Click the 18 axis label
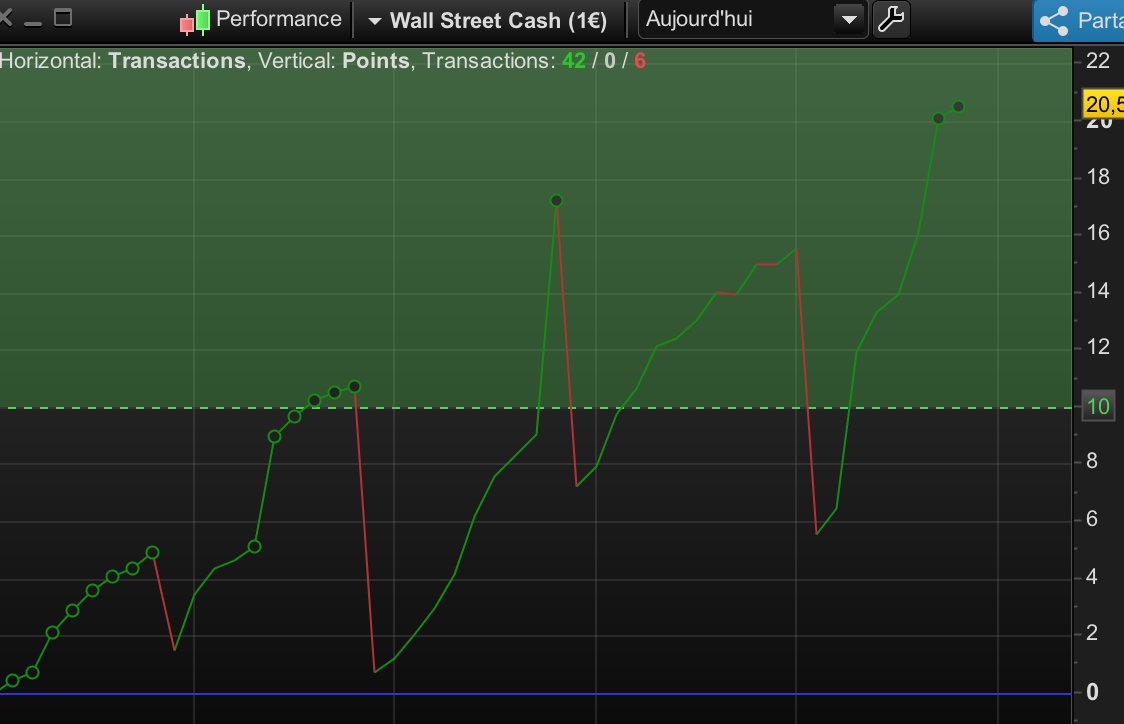 click(1097, 177)
